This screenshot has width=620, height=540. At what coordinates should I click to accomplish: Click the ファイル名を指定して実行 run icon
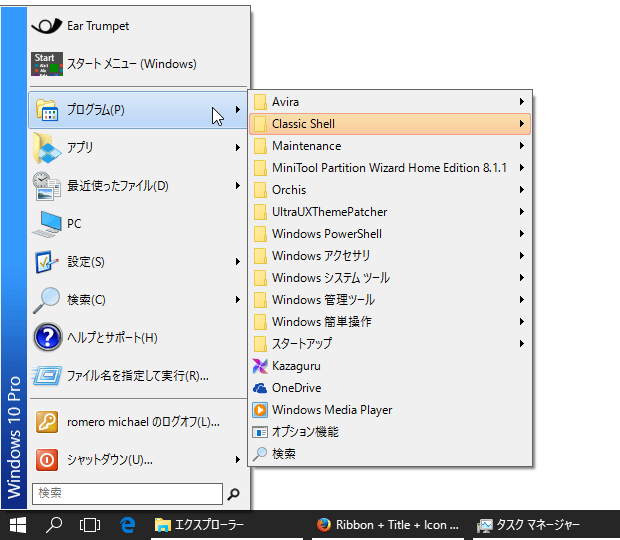pos(47,375)
